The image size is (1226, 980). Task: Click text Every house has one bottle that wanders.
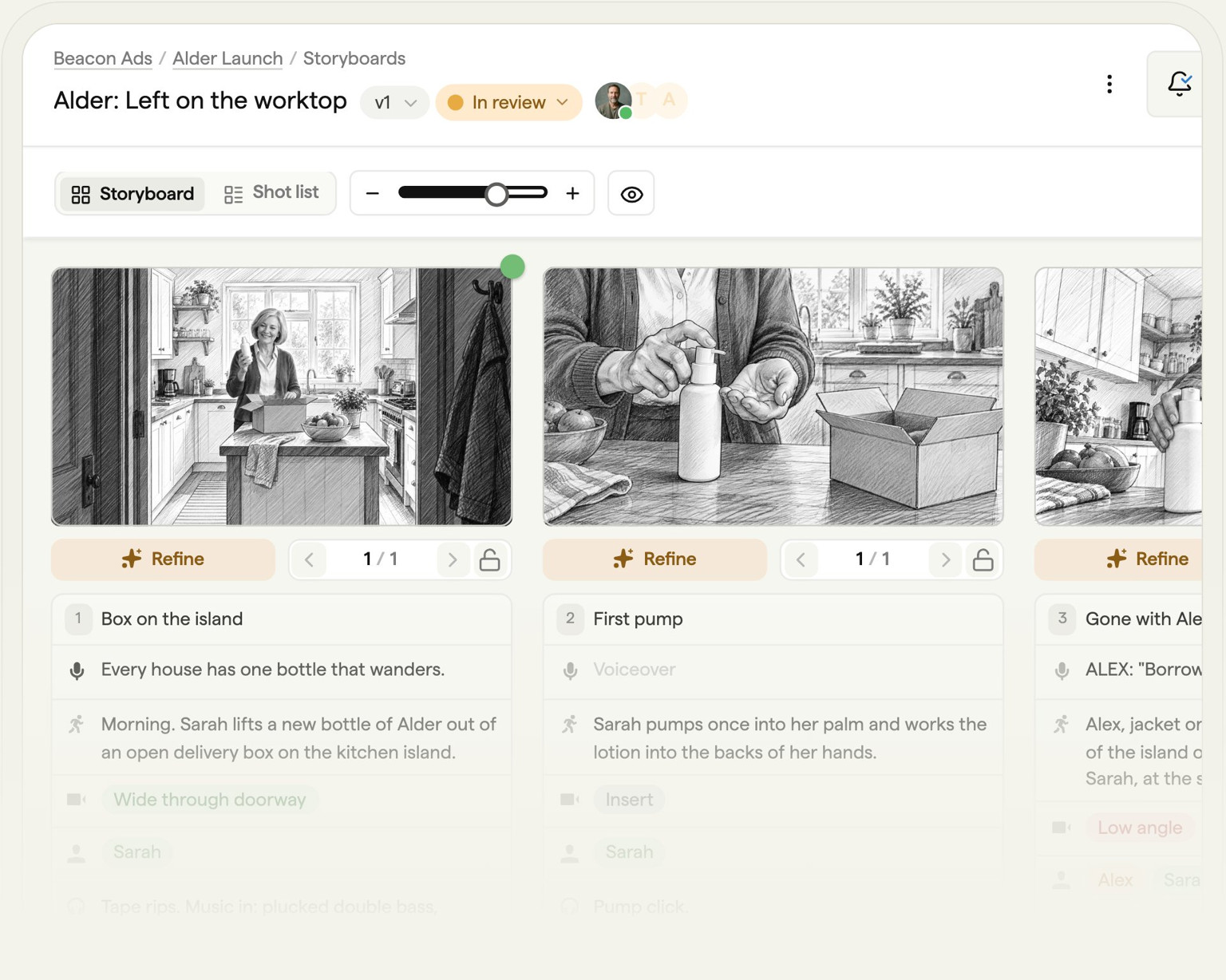point(273,670)
